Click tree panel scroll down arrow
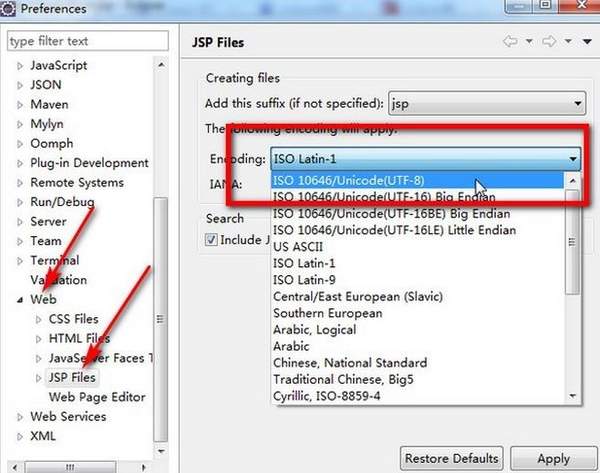Viewport: 600px width, 473px height. (161, 451)
